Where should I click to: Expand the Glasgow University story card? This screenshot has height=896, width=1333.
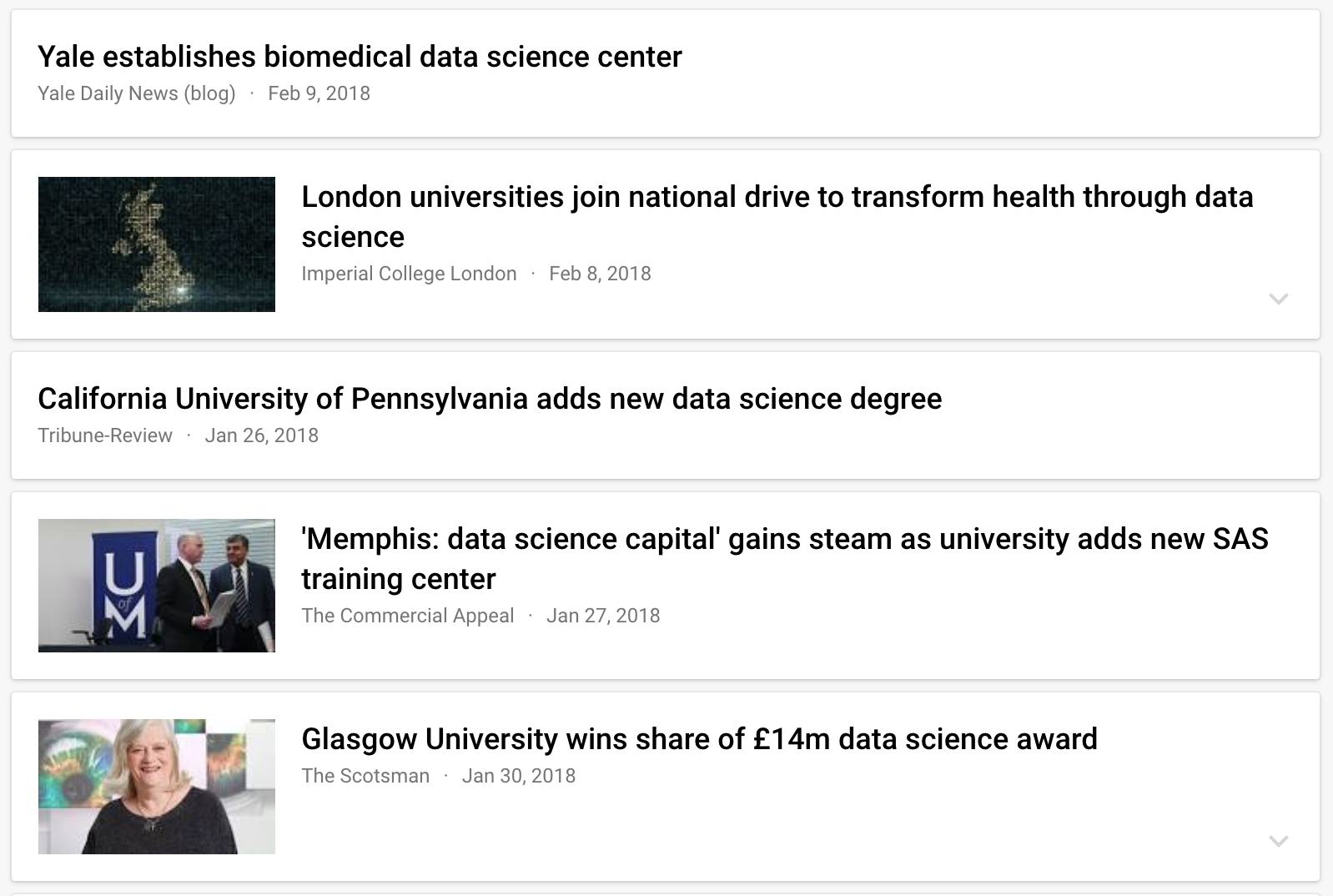click(1278, 841)
